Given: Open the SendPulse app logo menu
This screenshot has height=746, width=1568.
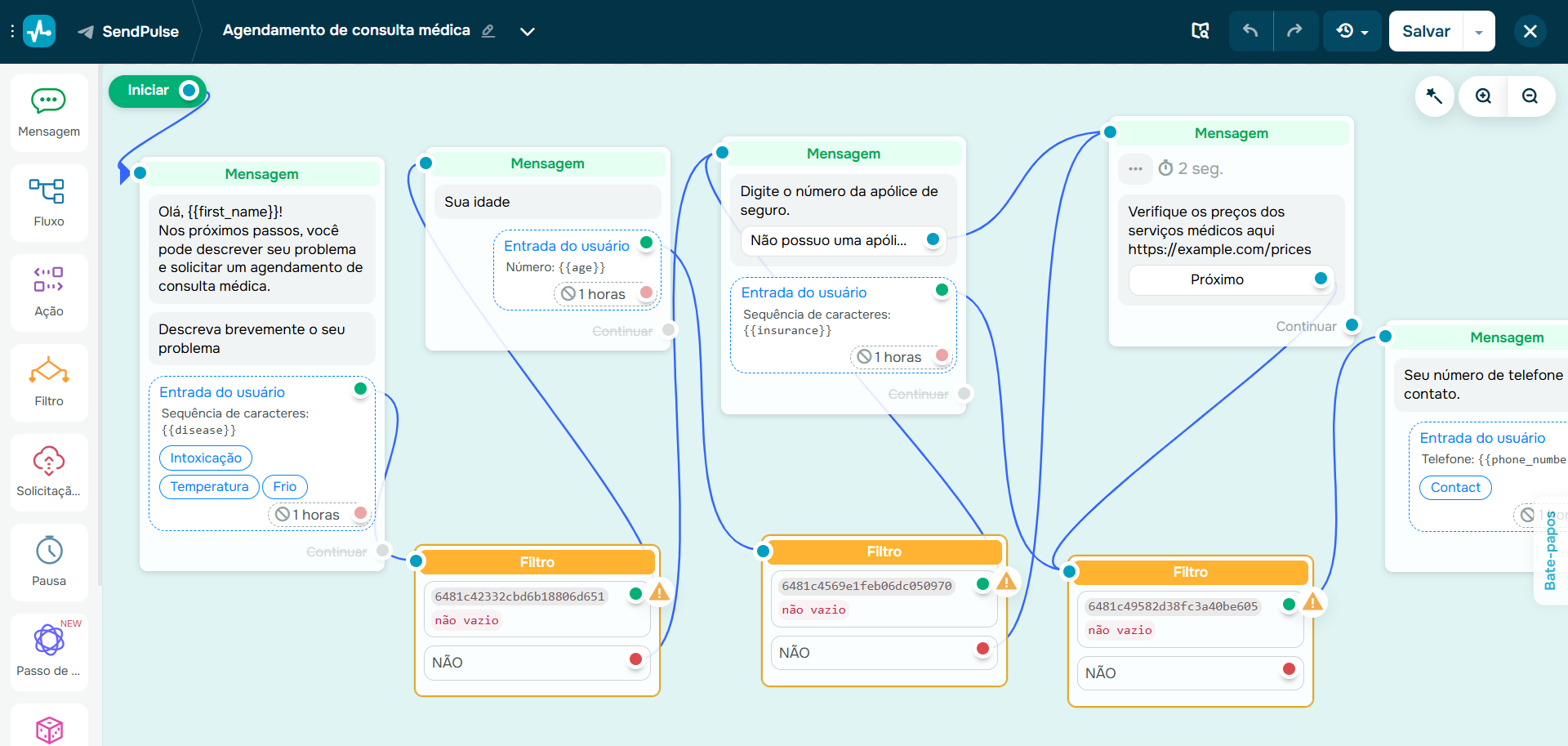Looking at the screenshot, I should click(x=39, y=31).
